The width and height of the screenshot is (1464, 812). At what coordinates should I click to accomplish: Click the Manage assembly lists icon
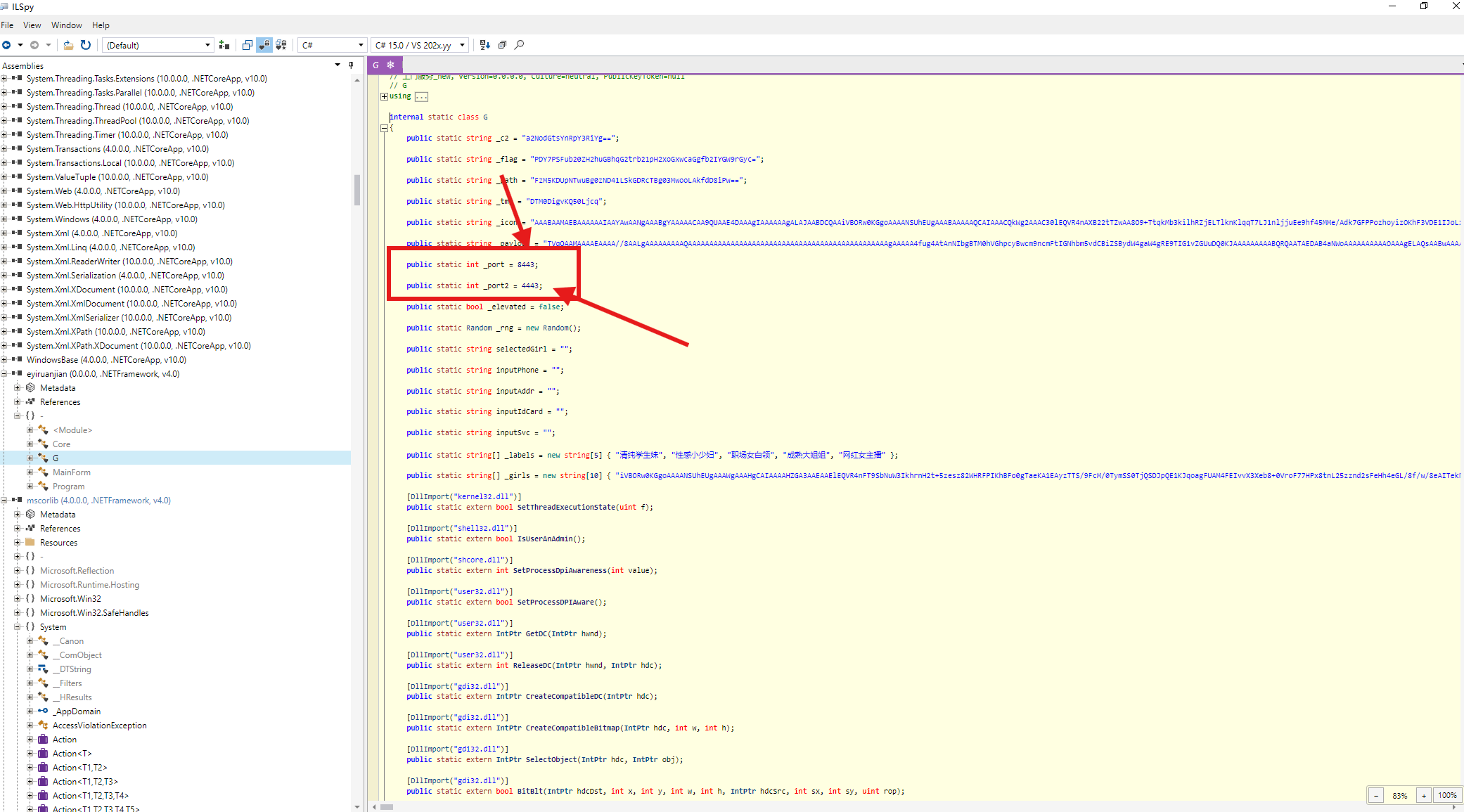coord(224,45)
